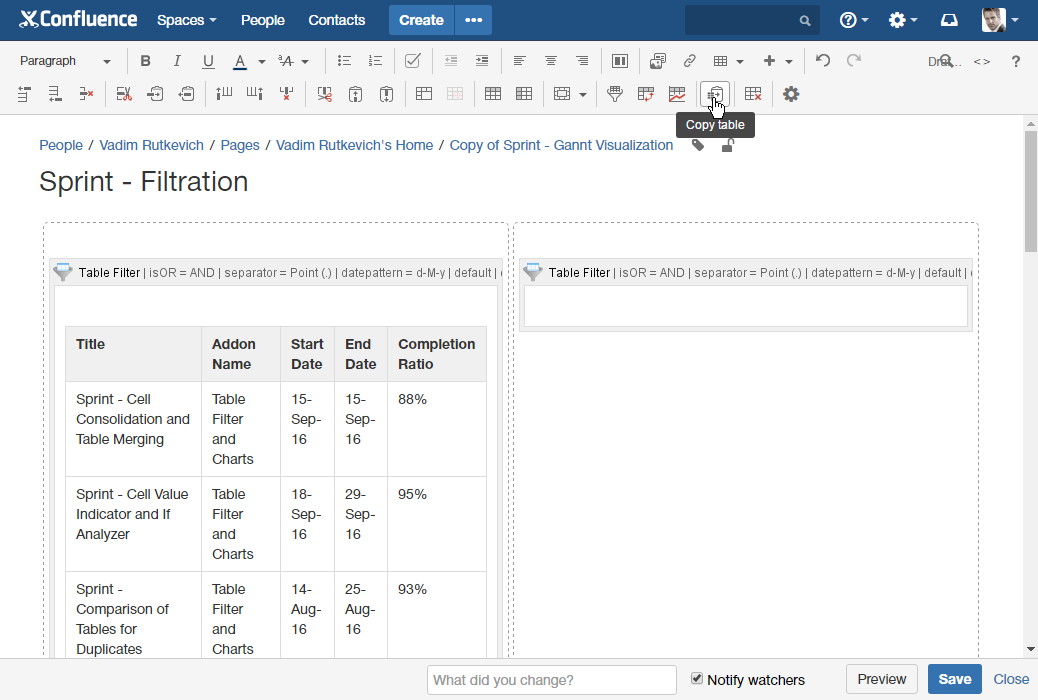Open the People breadcrumb link

(x=61, y=145)
